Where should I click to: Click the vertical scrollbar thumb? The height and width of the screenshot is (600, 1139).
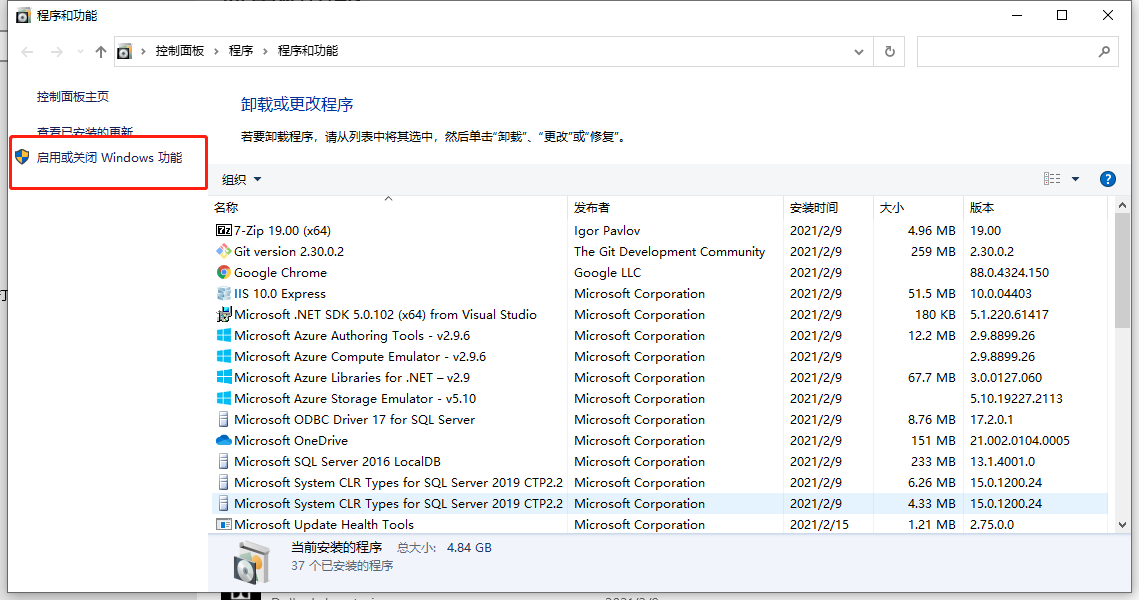click(x=1122, y=270)
